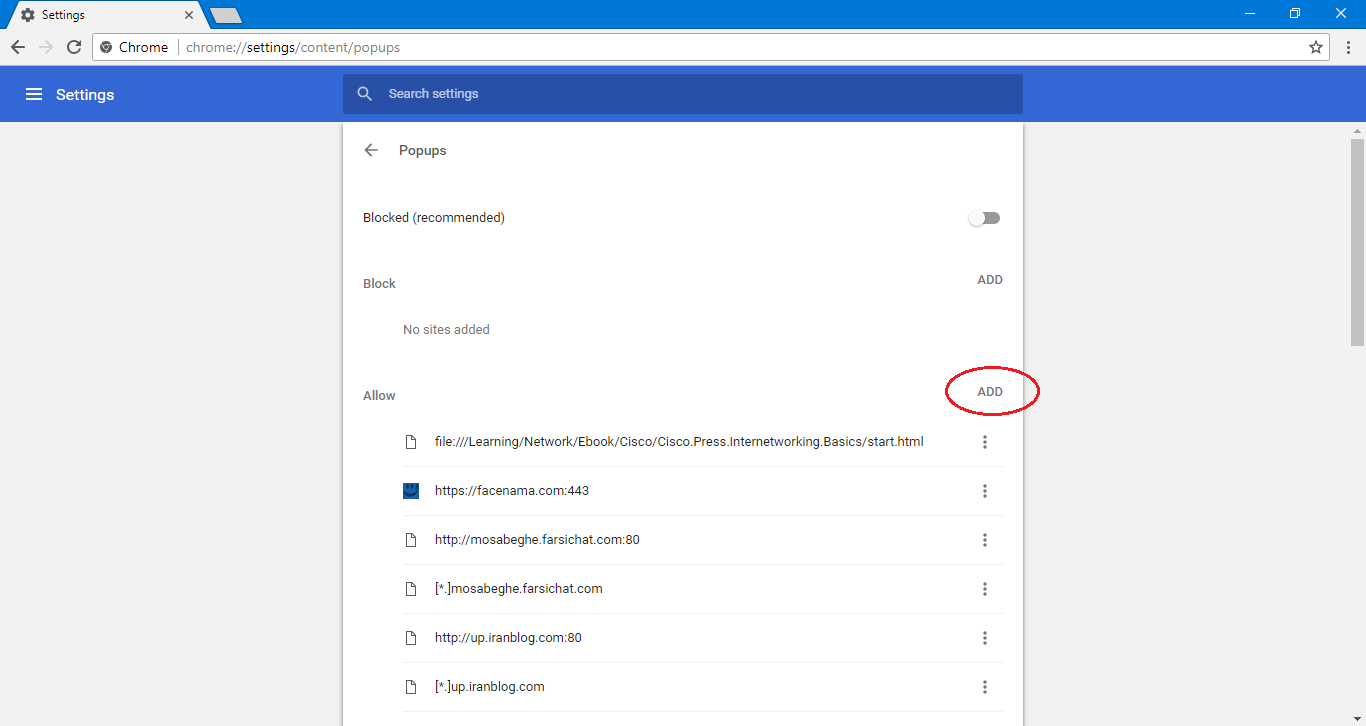Select the Settings browser tab
The image size is (1366, 726).
coord(105,15)
